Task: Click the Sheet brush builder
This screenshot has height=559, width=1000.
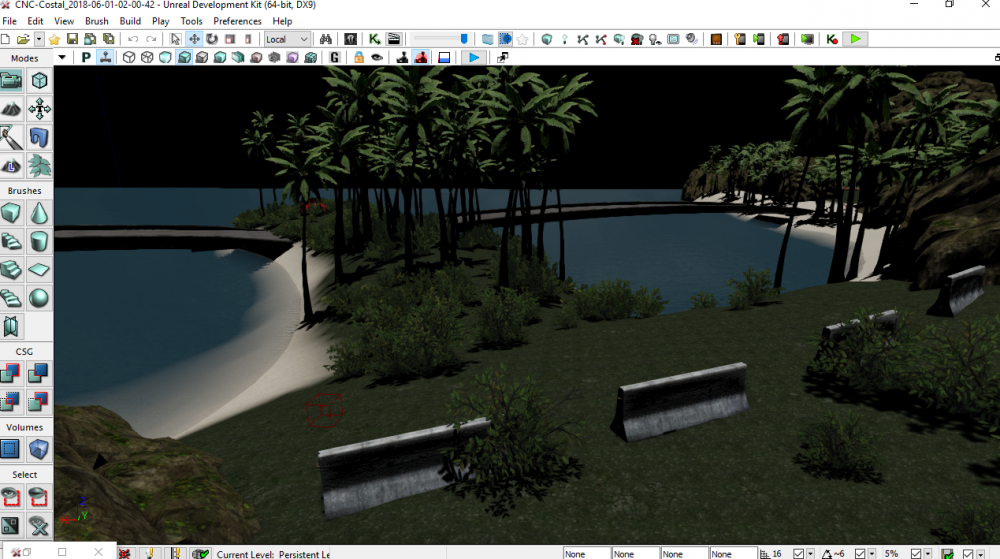Action: pyautogui.click(x=40, y=270)
